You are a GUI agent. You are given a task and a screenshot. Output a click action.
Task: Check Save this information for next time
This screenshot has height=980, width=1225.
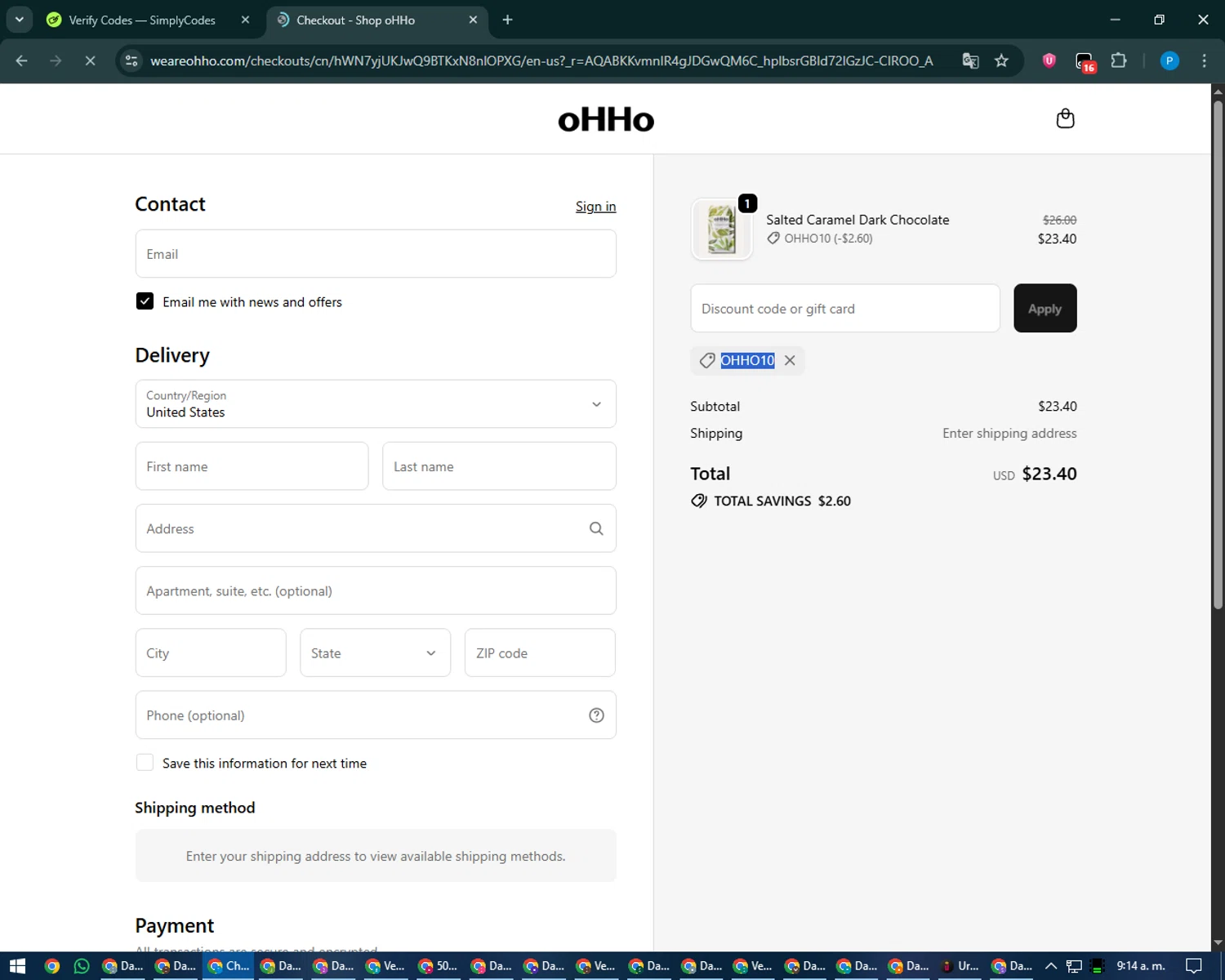[x=145, y=763]
